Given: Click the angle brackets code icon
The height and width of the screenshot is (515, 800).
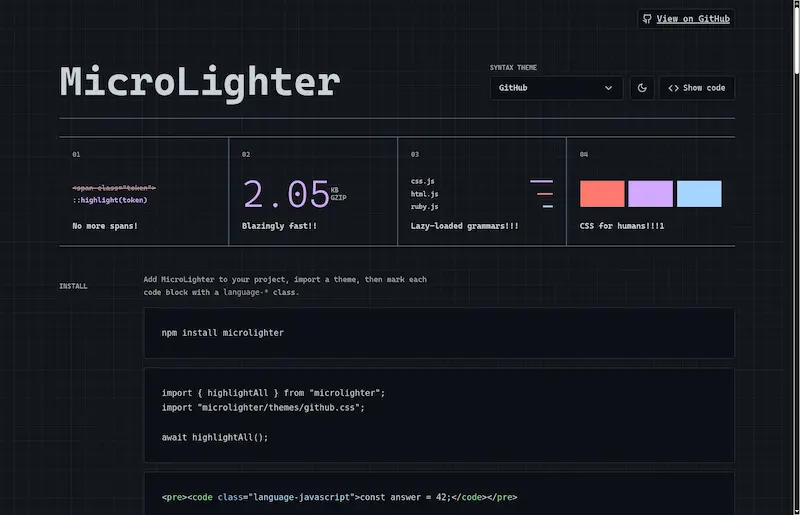Looking at the screenshot, I should coord(673,88).
